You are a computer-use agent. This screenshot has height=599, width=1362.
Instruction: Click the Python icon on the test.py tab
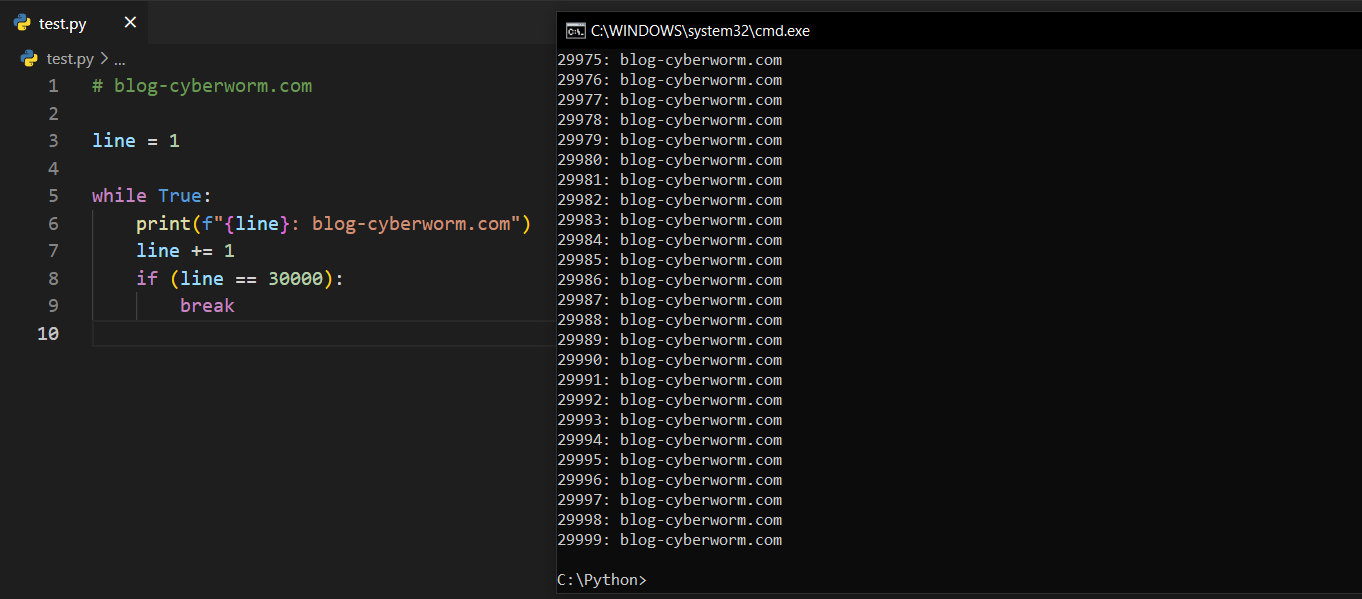[x=22, y=23]
